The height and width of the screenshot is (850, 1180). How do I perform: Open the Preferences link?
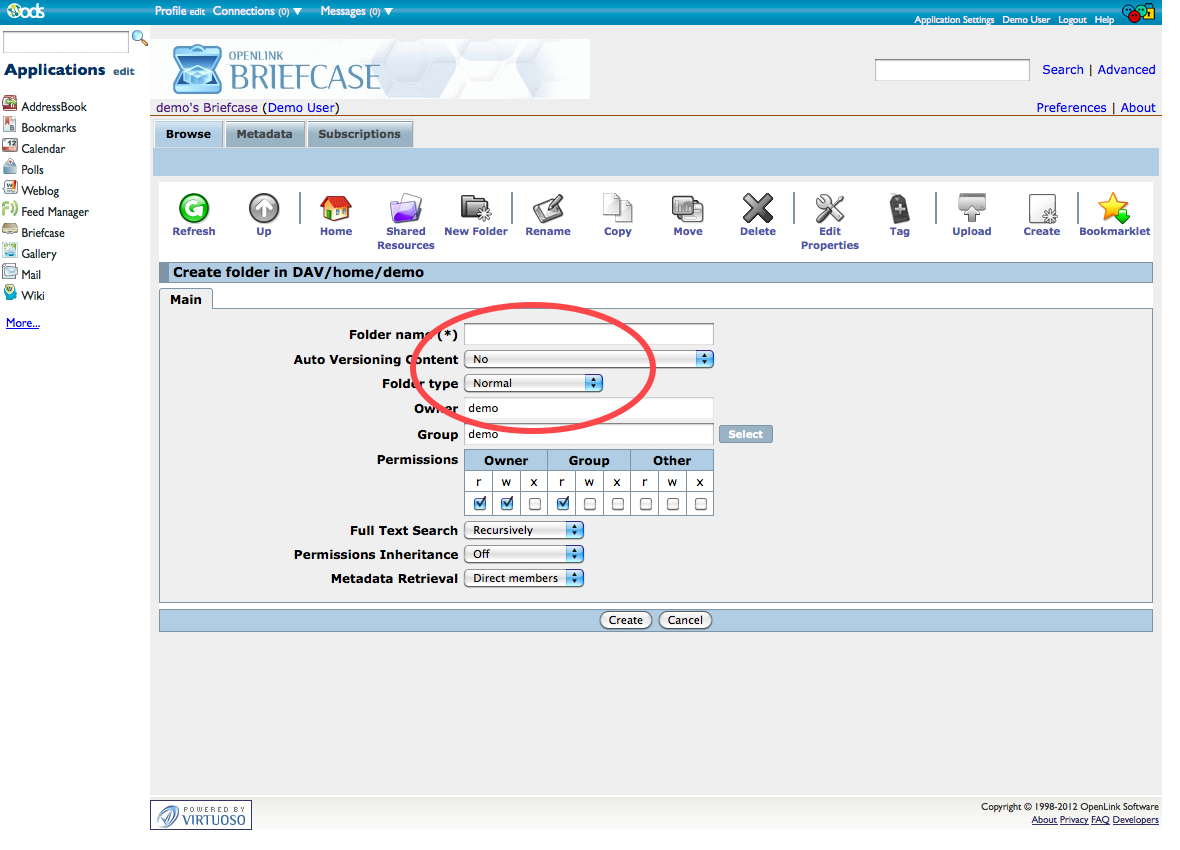click(x=1071, y=108)
